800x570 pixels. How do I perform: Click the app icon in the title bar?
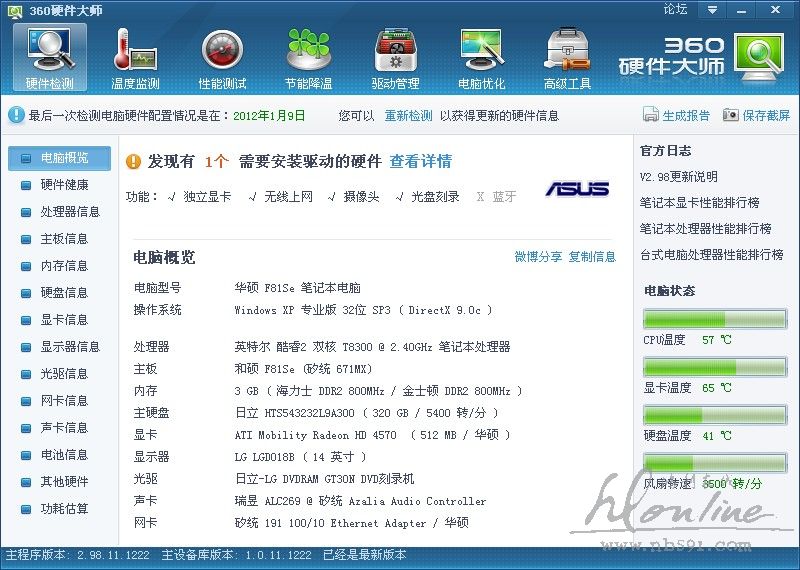[15, 11]
